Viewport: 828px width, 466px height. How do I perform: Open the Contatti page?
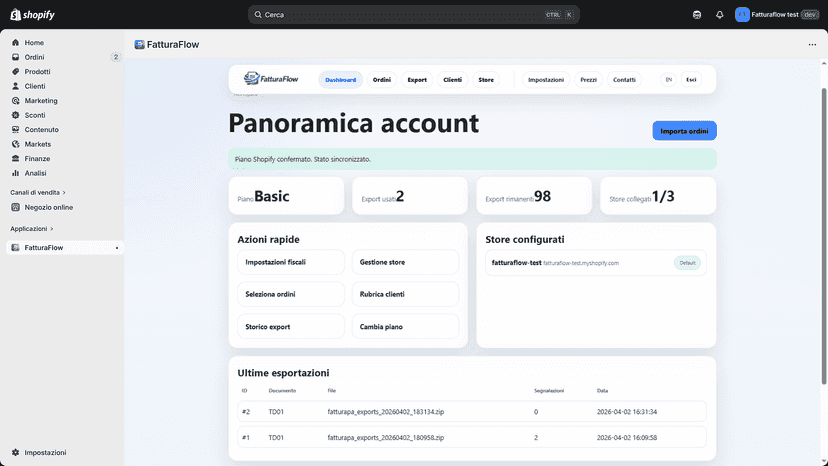(x=624, y=80)
